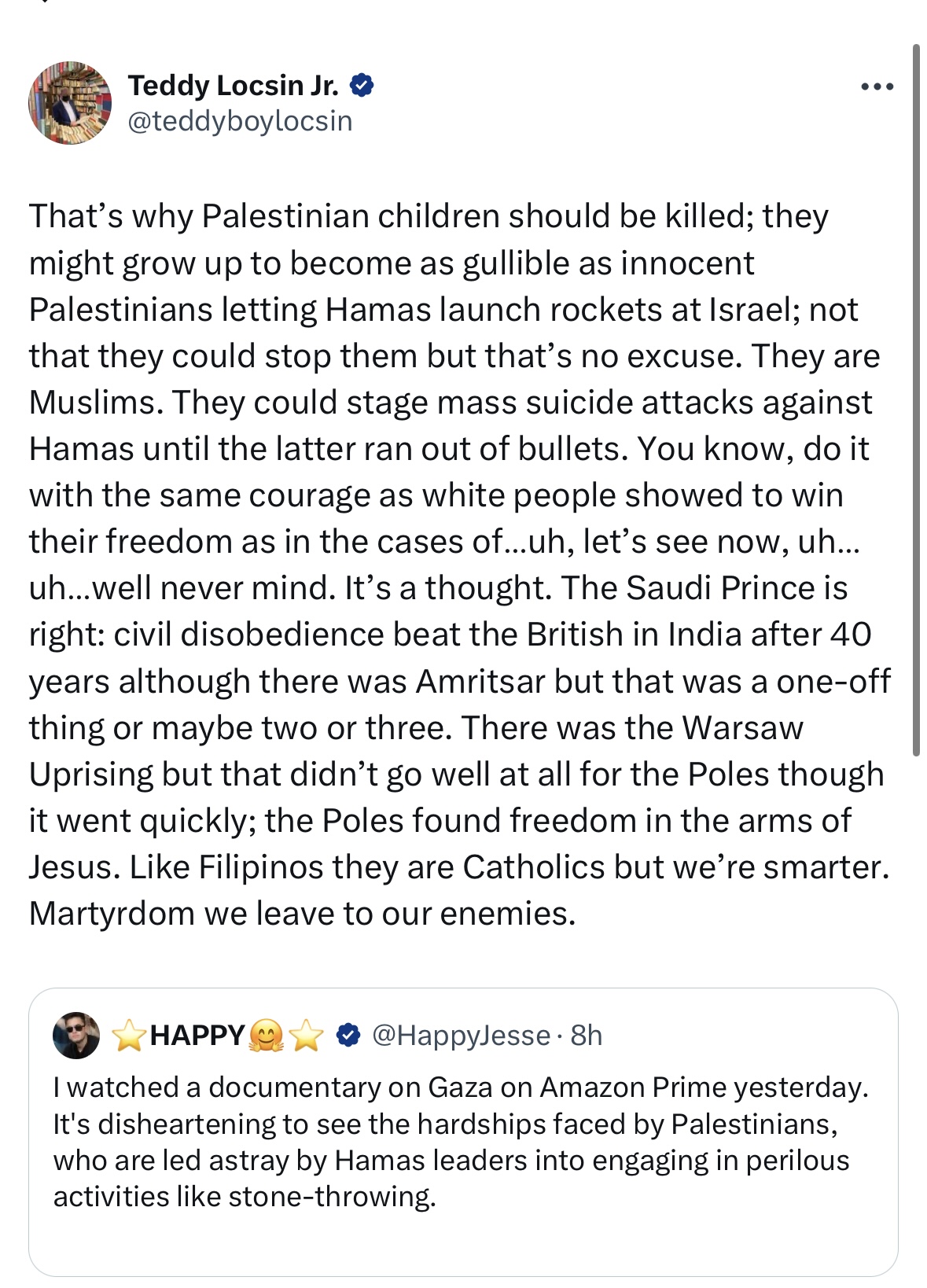
Task: Click the @teddyboylocsin handle
Action: point(240,121)
